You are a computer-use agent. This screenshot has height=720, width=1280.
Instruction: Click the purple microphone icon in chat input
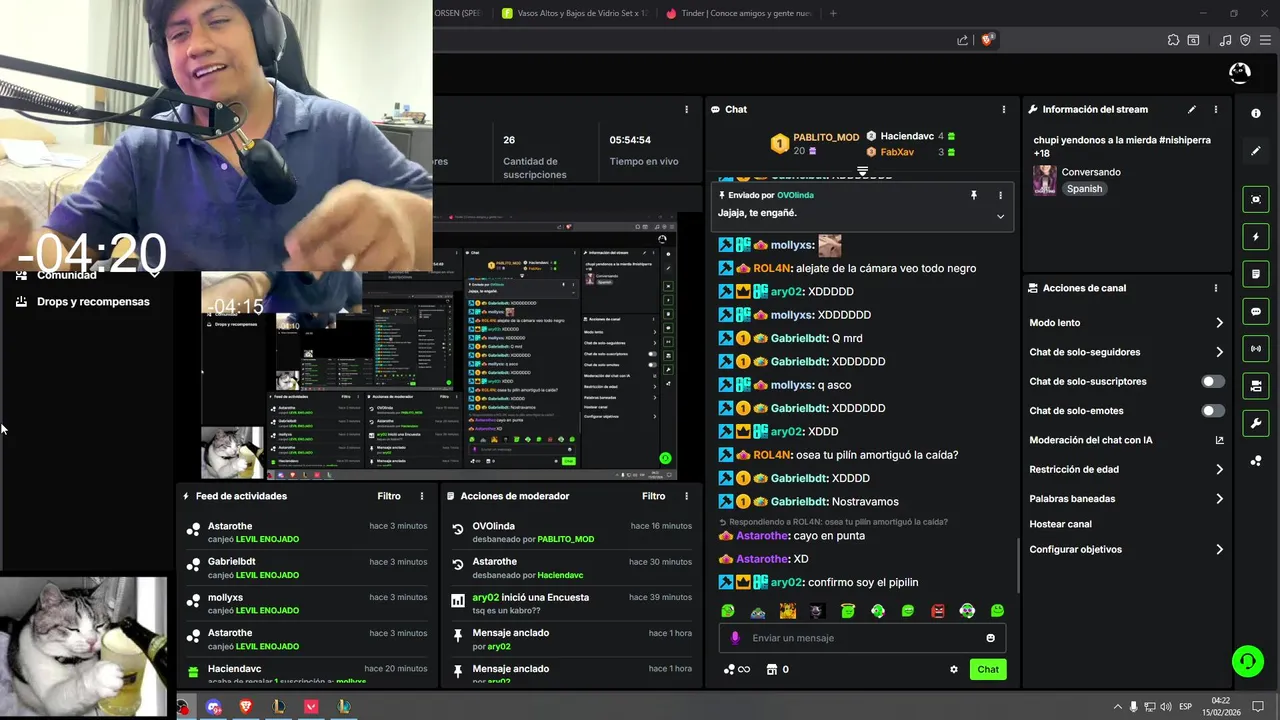click(x=735, y=638)
